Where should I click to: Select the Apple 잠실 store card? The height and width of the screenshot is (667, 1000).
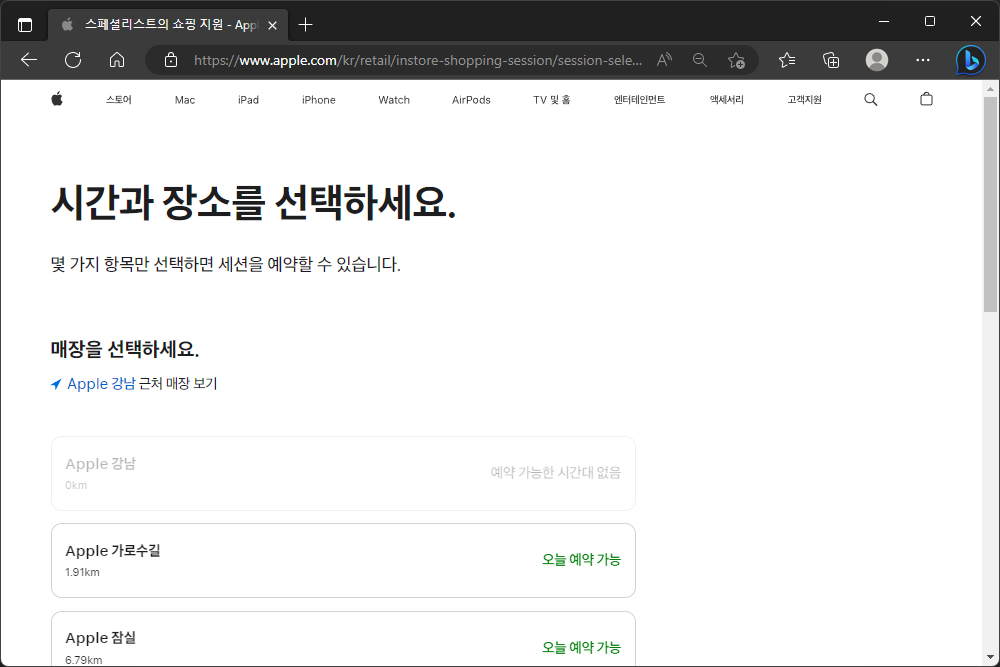tap(343, 639)
